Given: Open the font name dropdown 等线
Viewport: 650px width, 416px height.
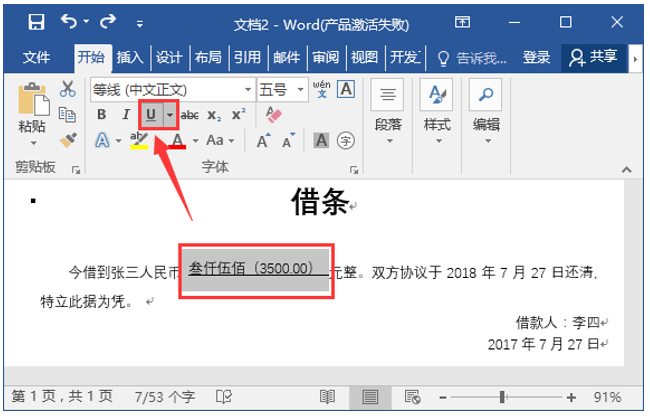Looking at the screenshot, I should 247,89.
